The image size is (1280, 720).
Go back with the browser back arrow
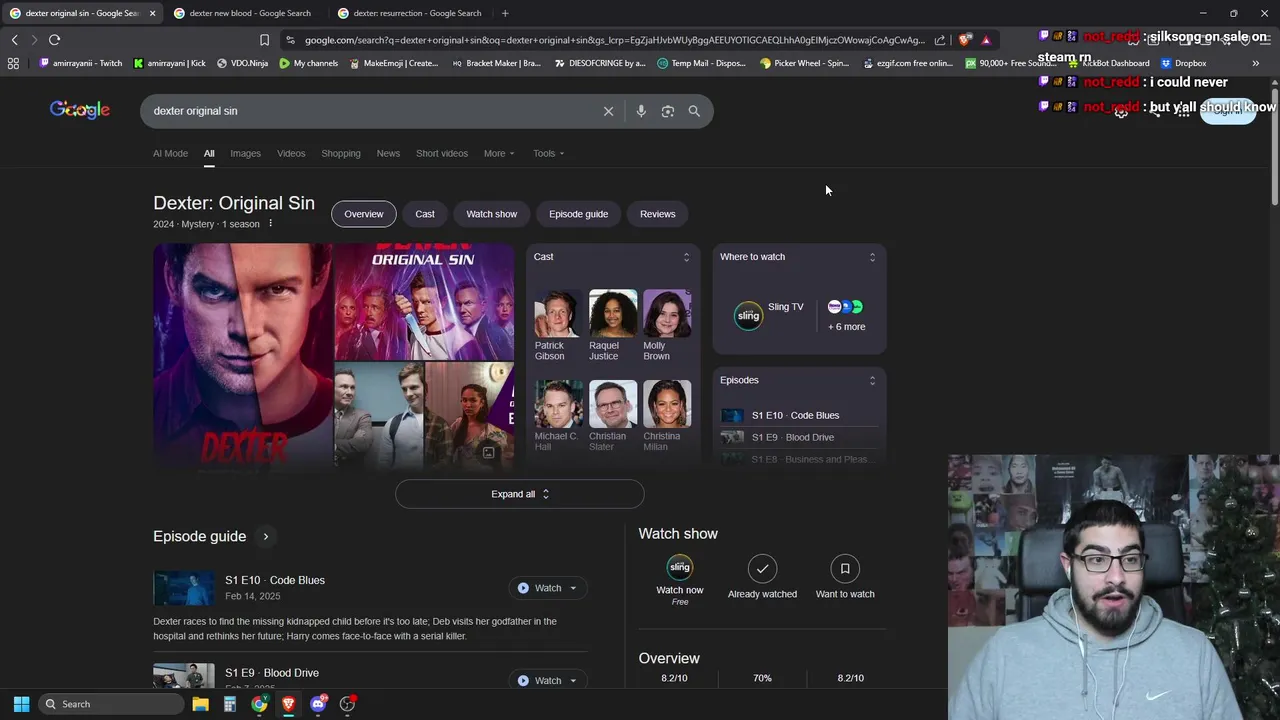coord(14,40)
